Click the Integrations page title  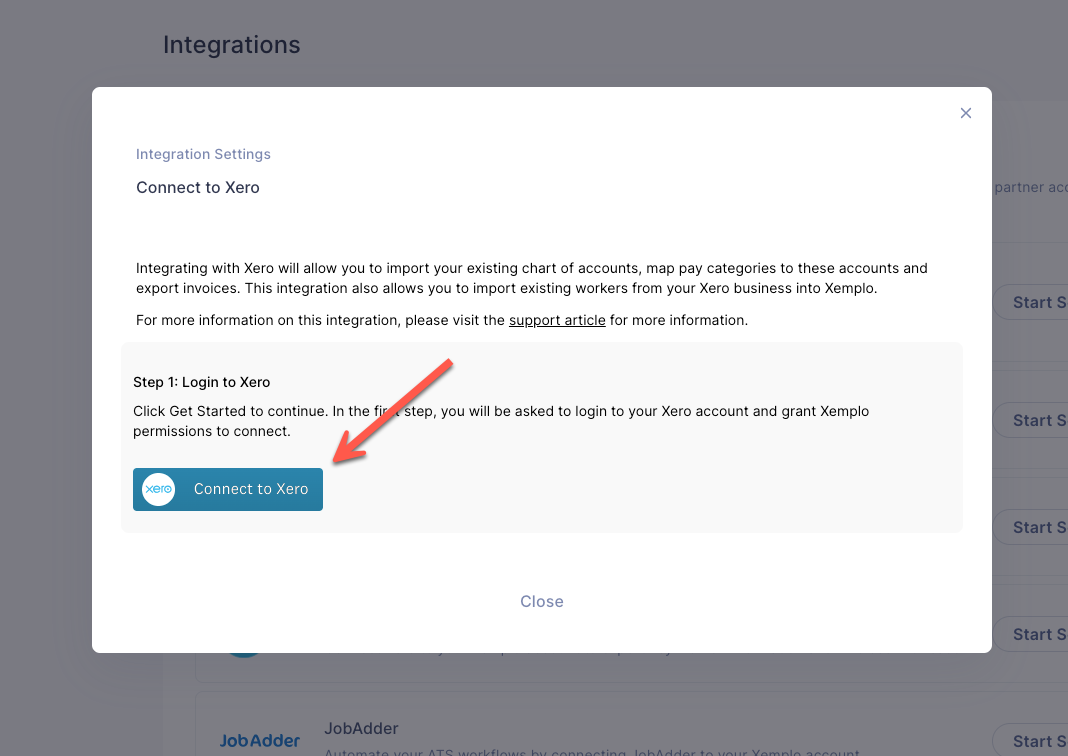(x=232, y=45)
